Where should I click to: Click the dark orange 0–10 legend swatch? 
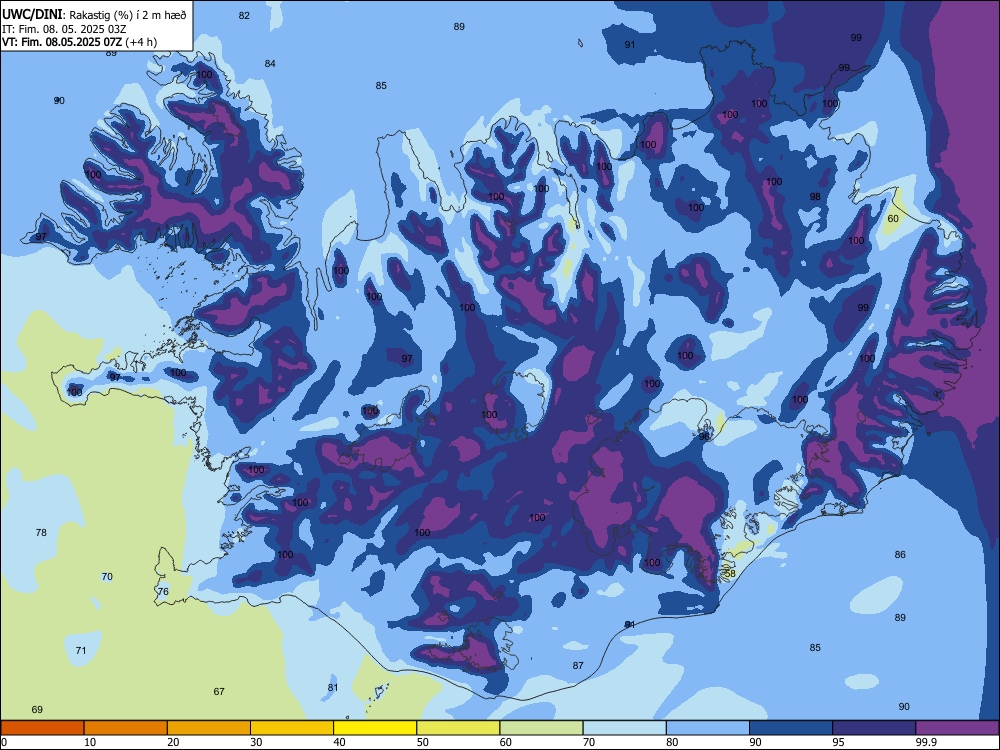[x=42, y=728]
